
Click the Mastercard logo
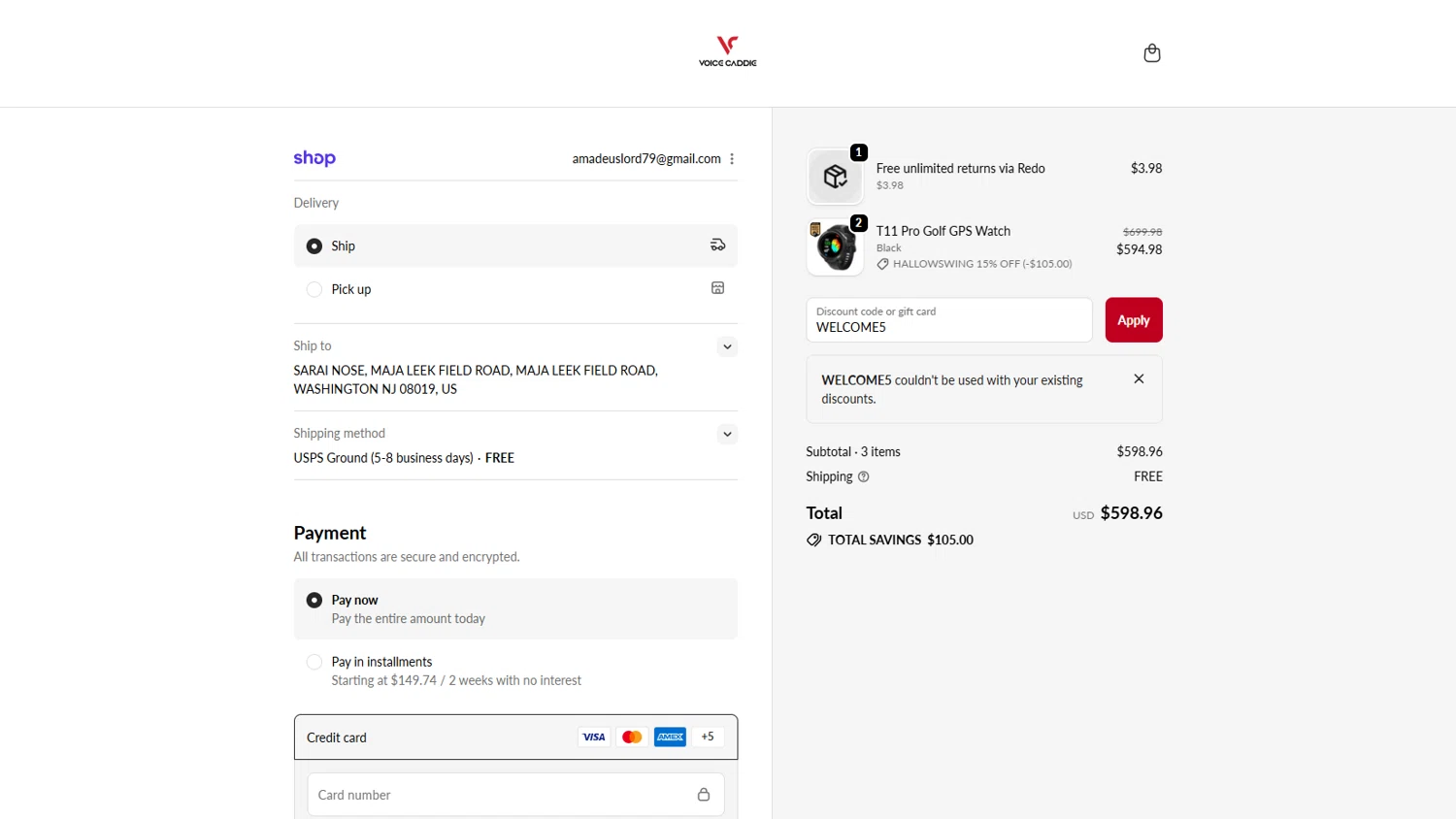pyautogui.click(x=632, y=737)
